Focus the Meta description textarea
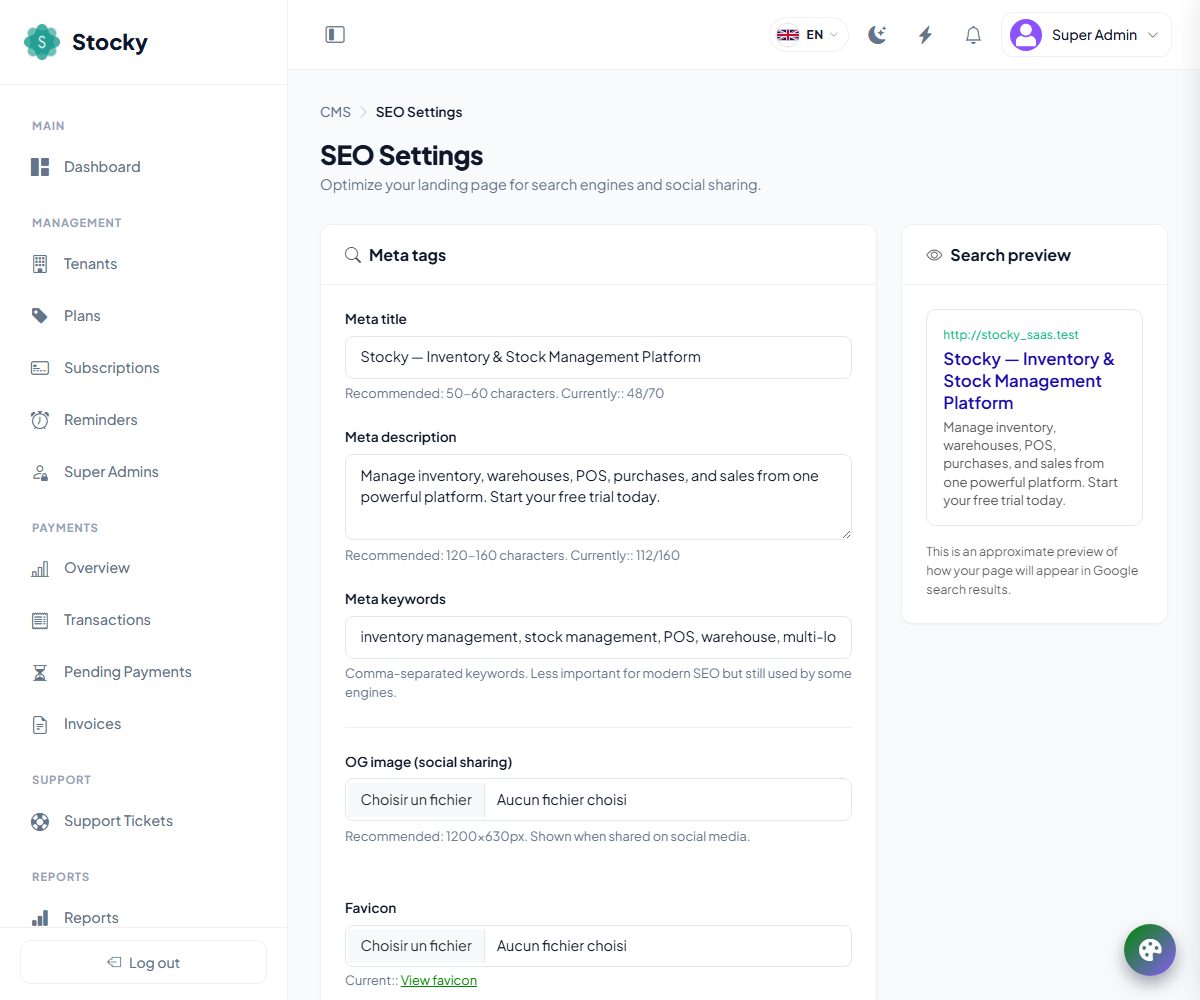The width and height of the screenshot is (1200, 1000). pyautogui.click(x=598, y=497)
